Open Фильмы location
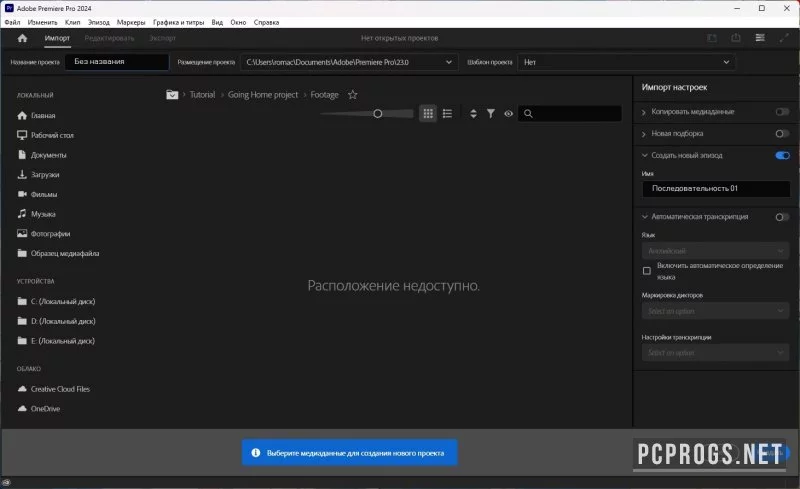The height and width of the screenshot is (489, 800). [x=37, y=194]
